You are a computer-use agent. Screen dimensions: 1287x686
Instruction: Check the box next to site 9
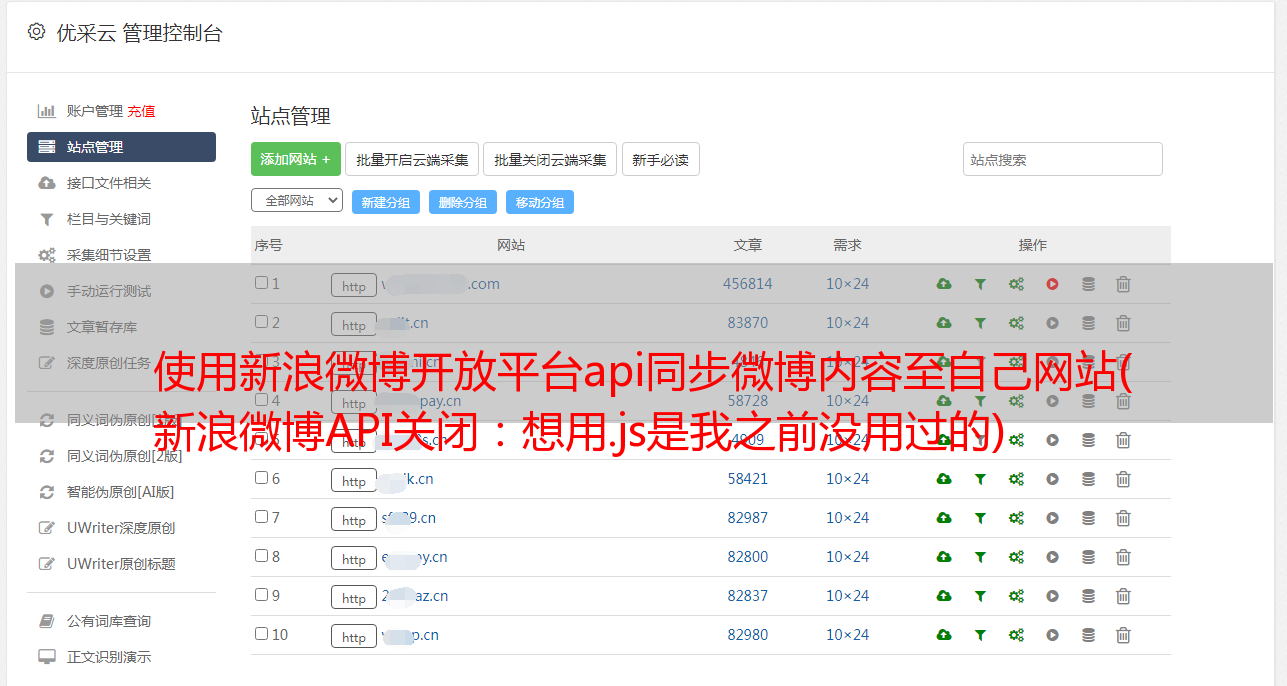pos(261,595)
